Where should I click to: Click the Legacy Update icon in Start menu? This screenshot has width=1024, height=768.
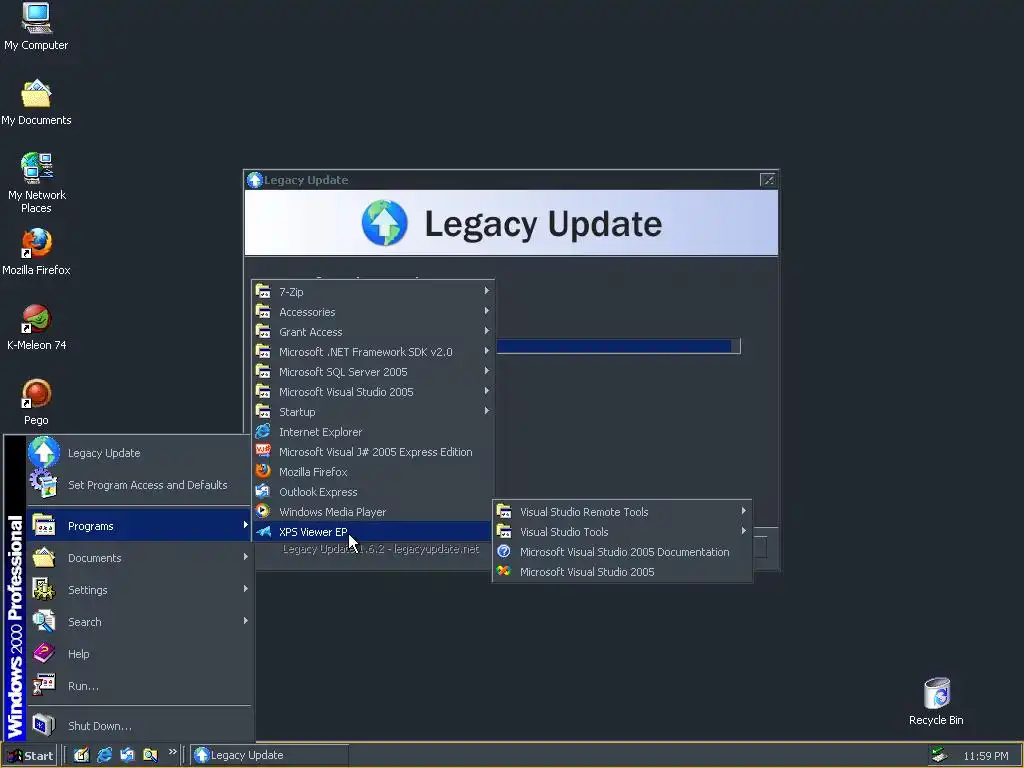pyautogui.click(x=44, y=453)
